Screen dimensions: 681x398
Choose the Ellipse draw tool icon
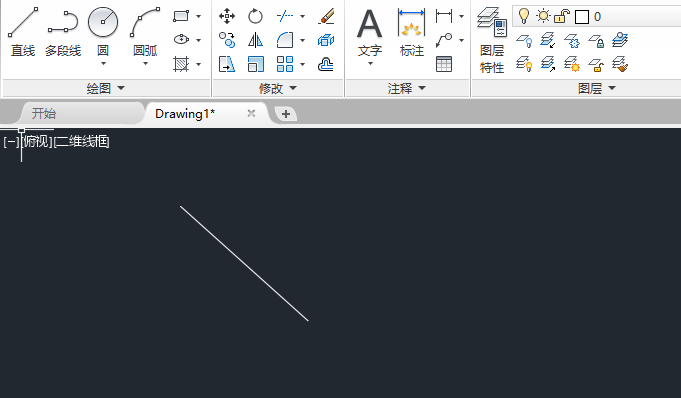(181, 40)
